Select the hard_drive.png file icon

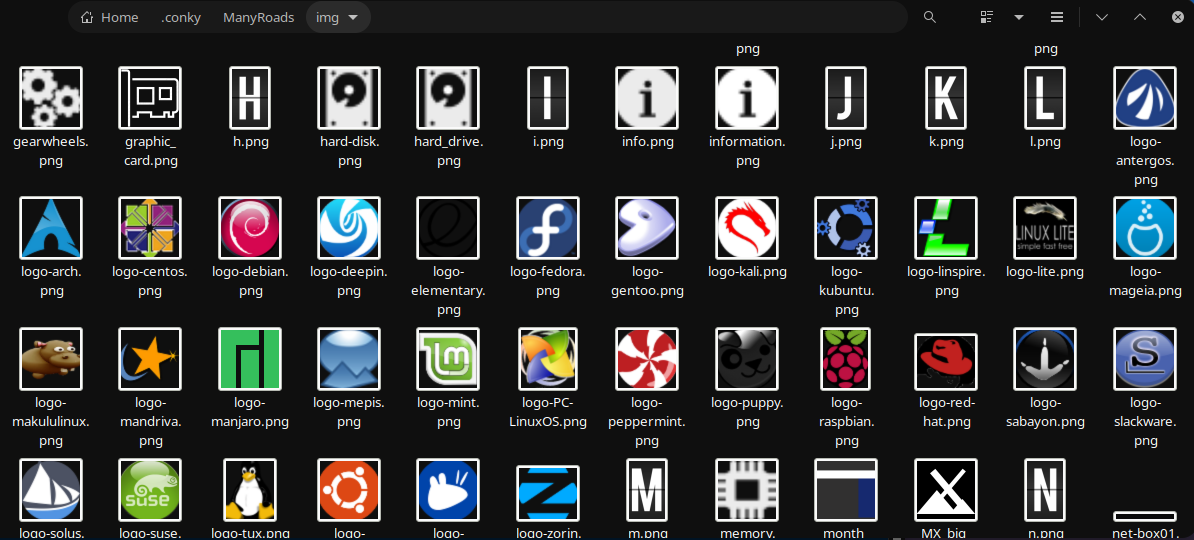449,97
